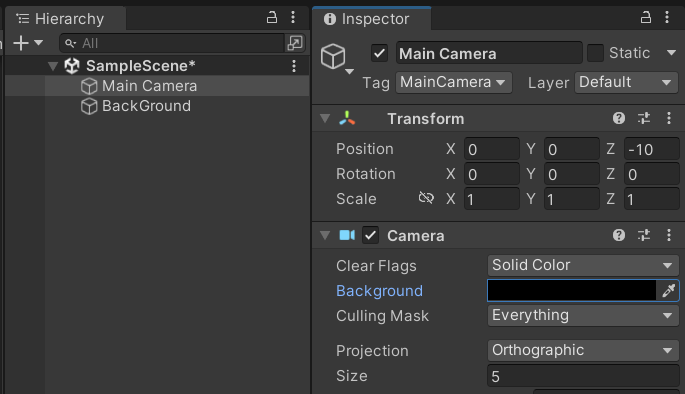The height and width of the screenshot is (394, 685).
Task: Lock the Hierarchy panel with padlock icon
Action: click(272, 17)
